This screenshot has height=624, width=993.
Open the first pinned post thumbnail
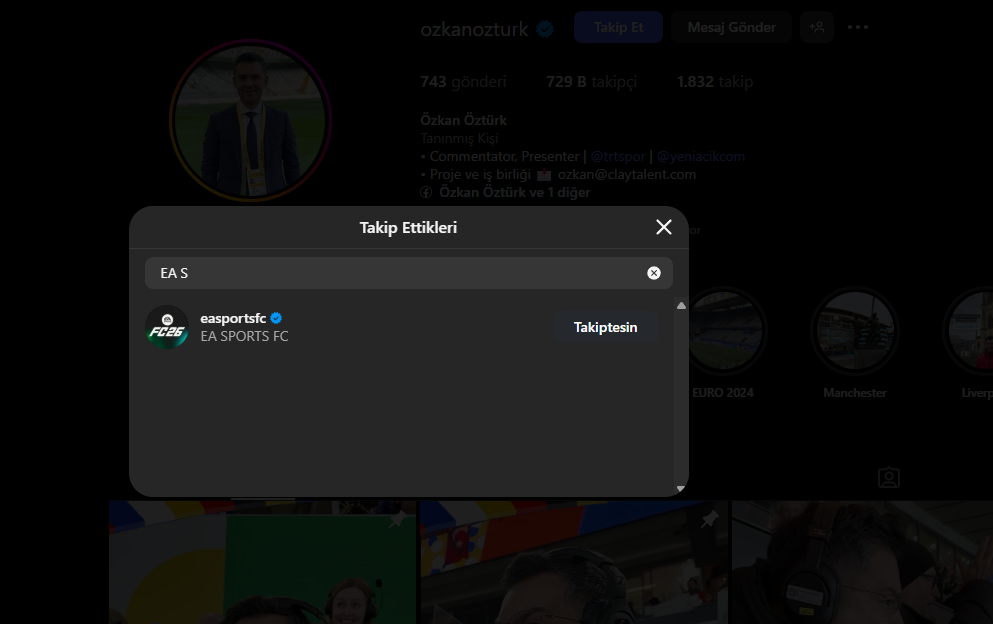(x=262, y=563)
